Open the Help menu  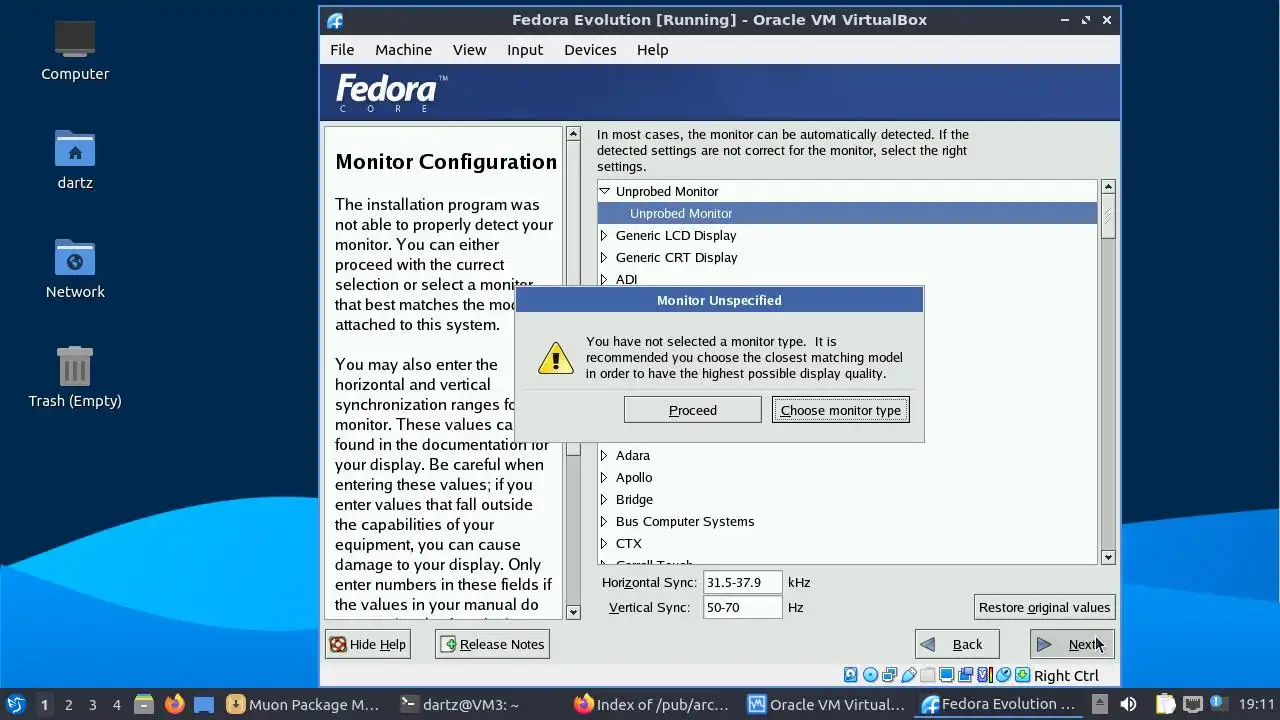click(652, 49)
